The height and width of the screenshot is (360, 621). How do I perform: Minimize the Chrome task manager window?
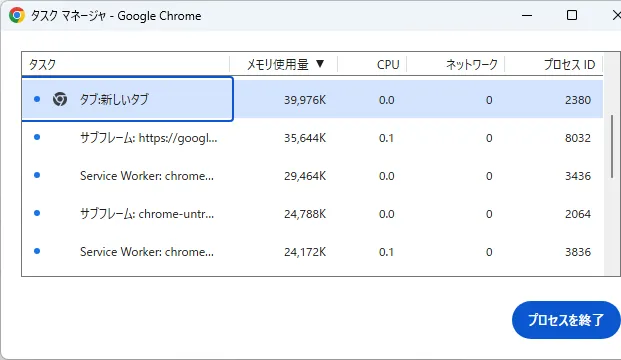[527, 15]
